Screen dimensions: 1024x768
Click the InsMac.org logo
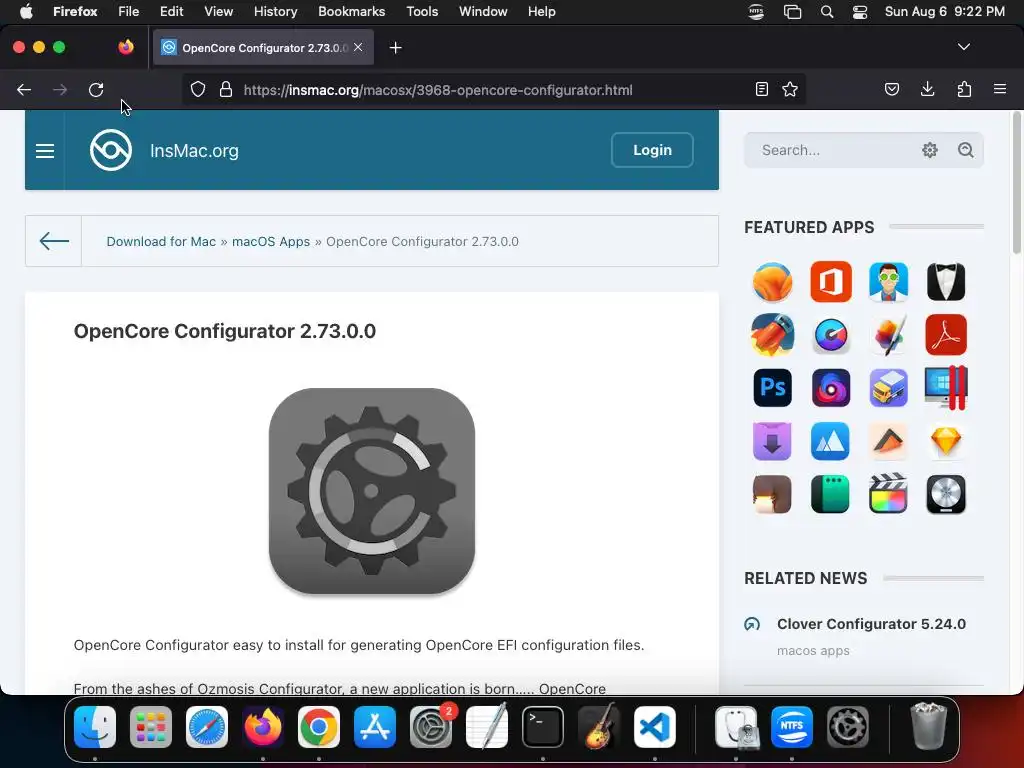pos(111,150)
